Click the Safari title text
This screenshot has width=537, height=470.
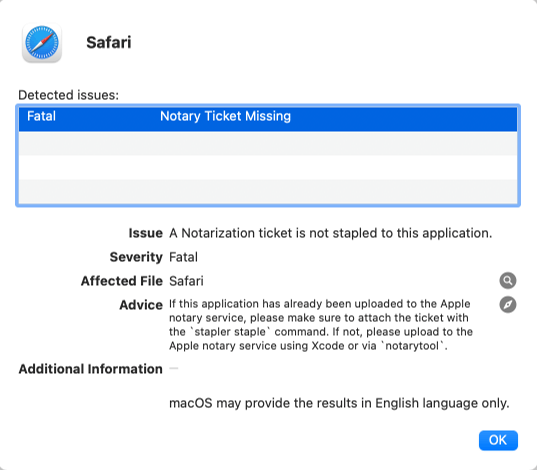click(x=109, y=42)
